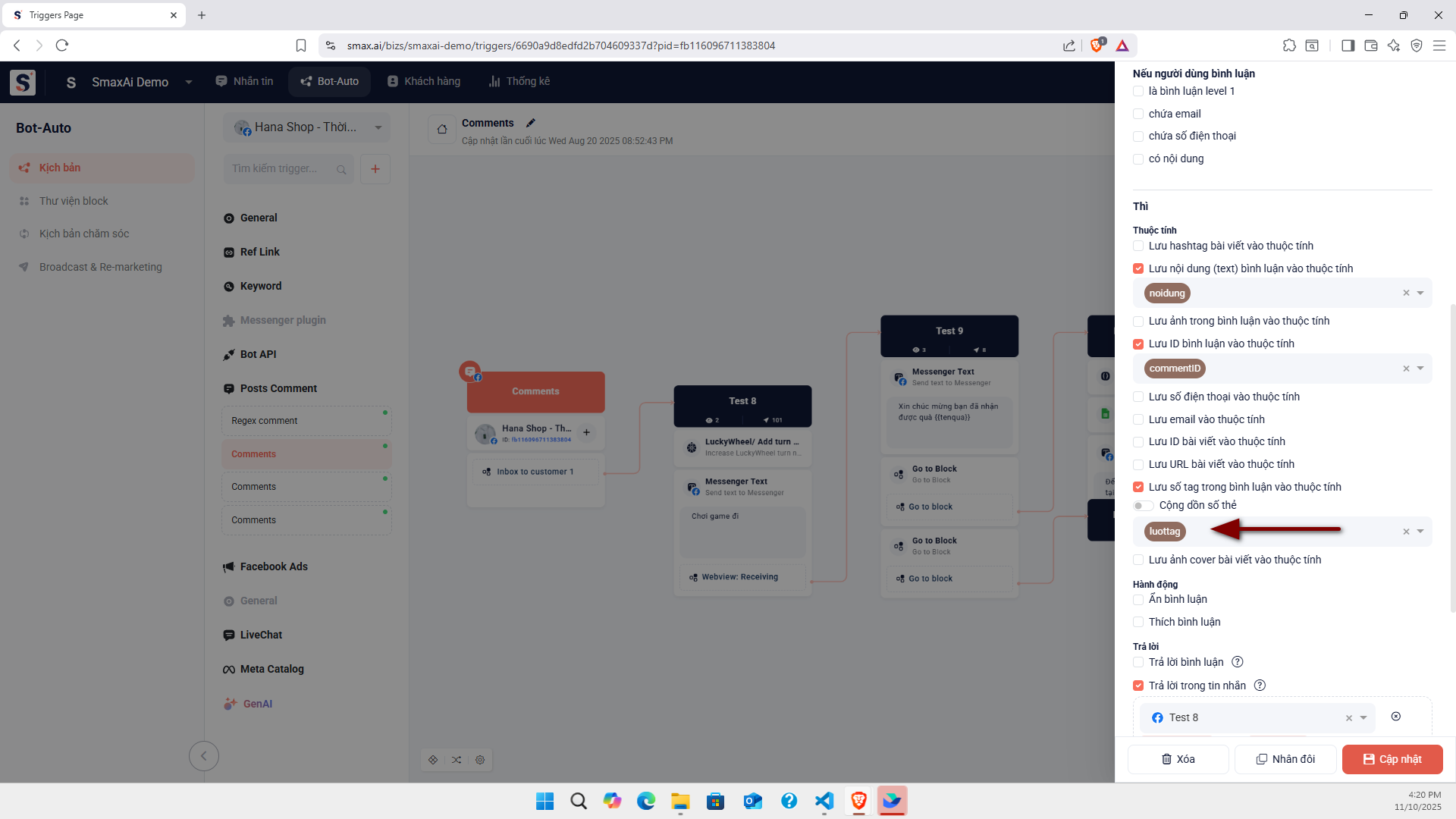Open the SmaxAi Demo workspace dropdown
This screenshot has width=1456, height=819.
point(189,82)
